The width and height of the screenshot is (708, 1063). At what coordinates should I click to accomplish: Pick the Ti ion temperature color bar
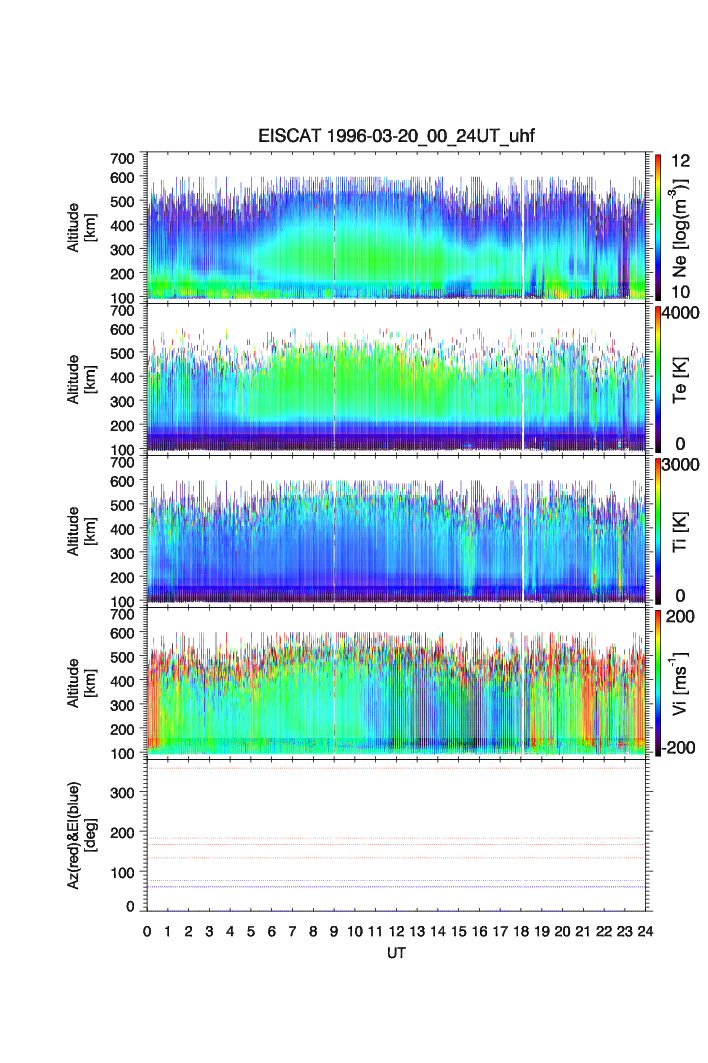(x=658, y=528)
